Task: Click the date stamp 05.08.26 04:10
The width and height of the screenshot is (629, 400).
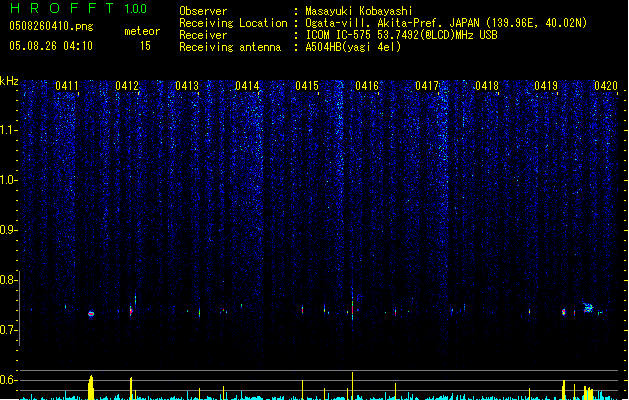Action: 51,46
